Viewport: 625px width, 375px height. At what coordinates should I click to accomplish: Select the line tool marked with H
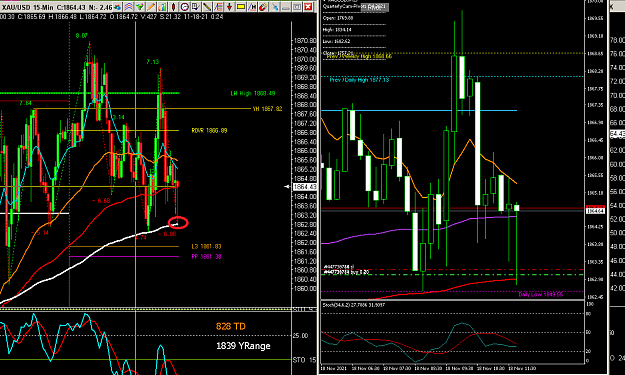coord(252,7)
